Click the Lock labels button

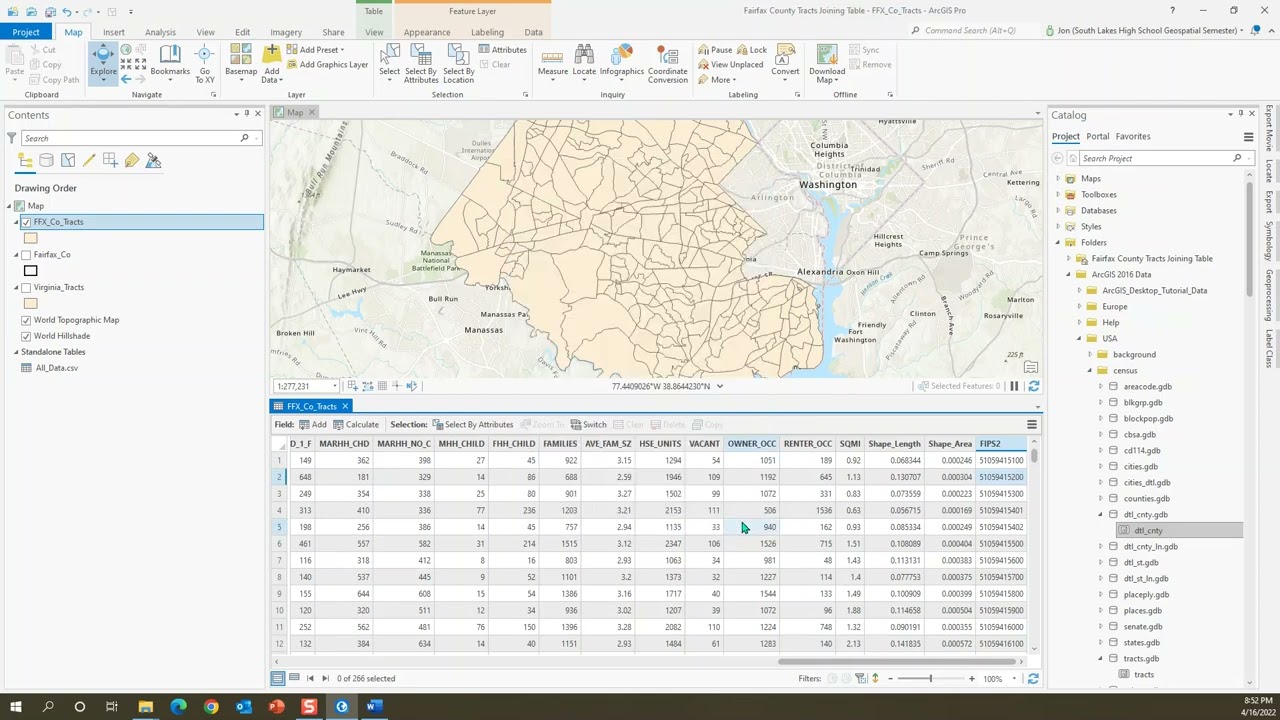[752, 49]
